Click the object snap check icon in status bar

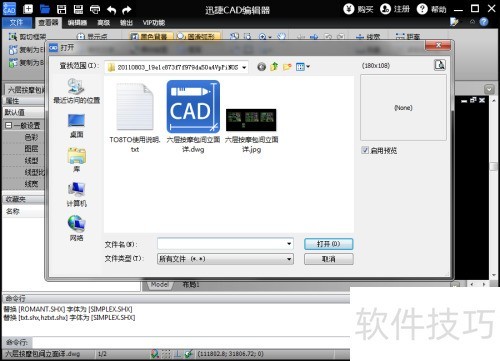pos(189,354)
